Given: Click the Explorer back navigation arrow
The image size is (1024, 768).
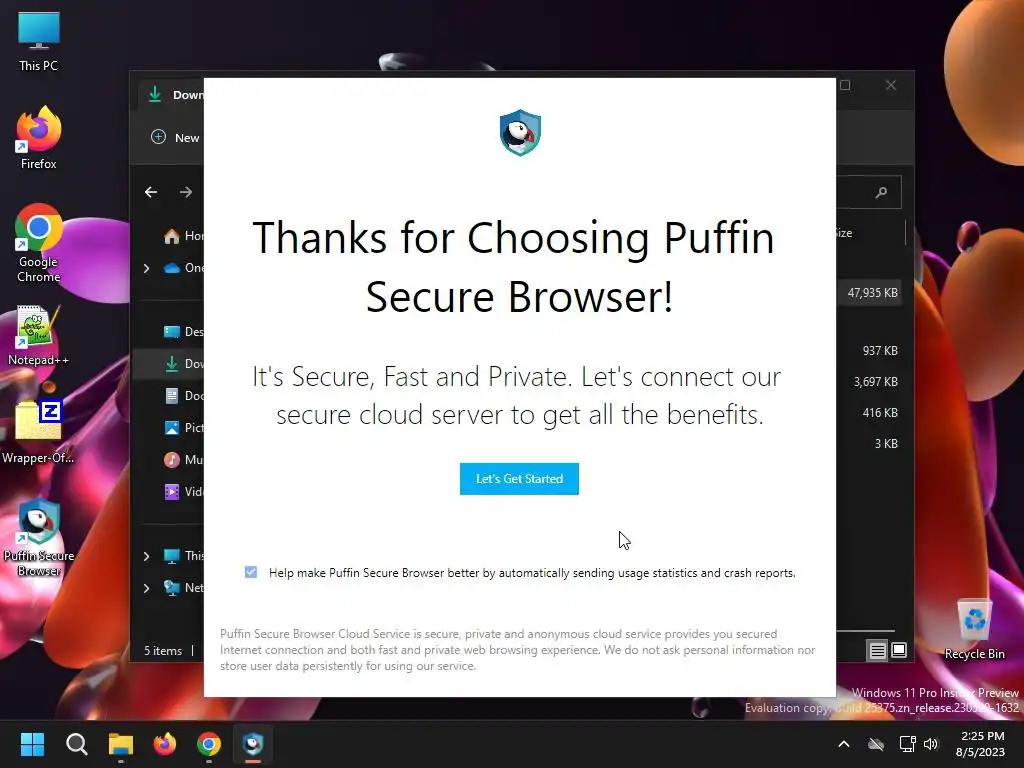Looking at the screenshot, I should click(x=151, y=192).
